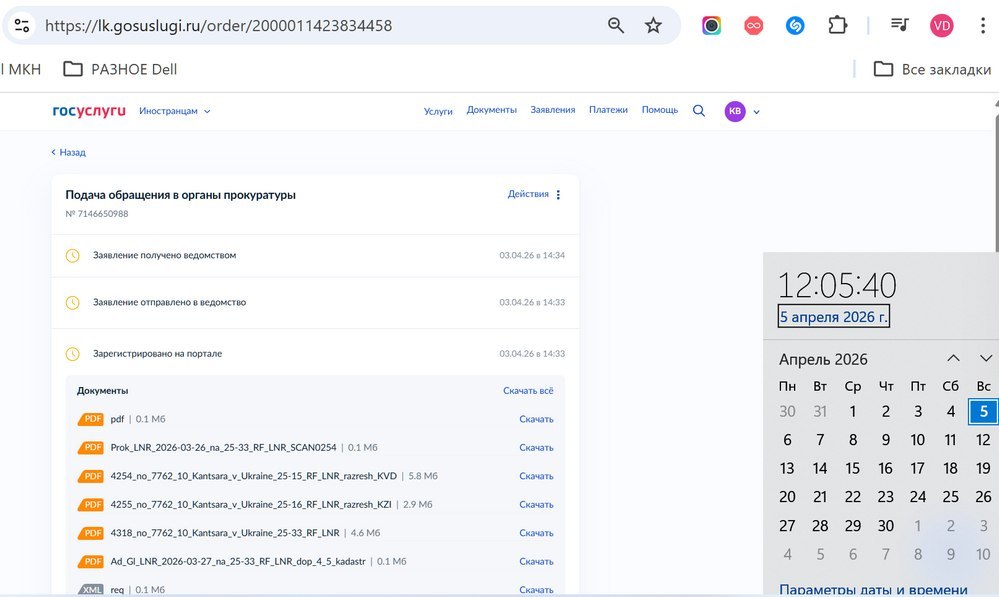Click the zoom magnifier icon in address bar
The width and height of the screenshot is (999, 597).
tap(615, 25)
